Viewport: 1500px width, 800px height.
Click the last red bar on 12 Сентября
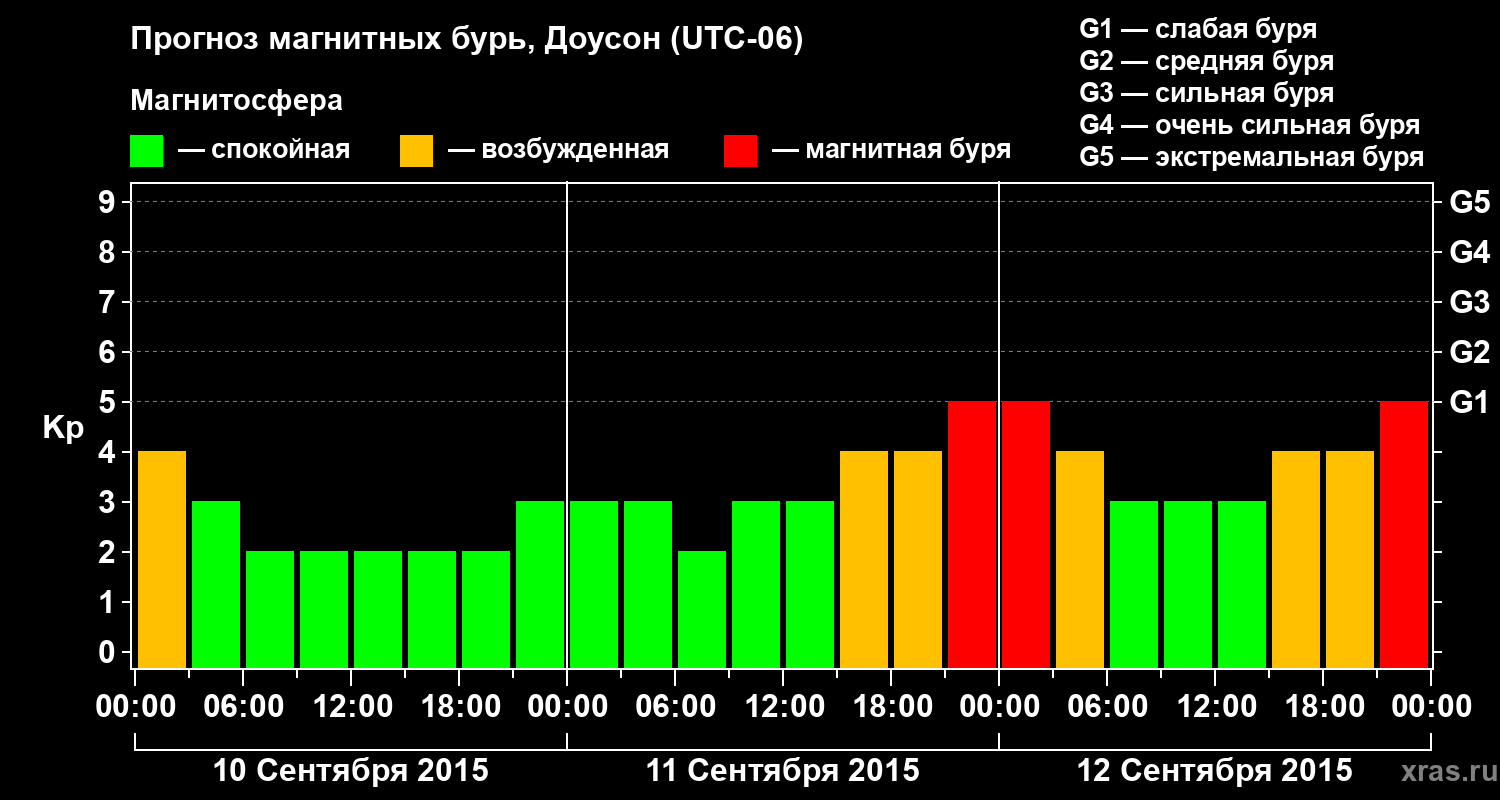1404,535
